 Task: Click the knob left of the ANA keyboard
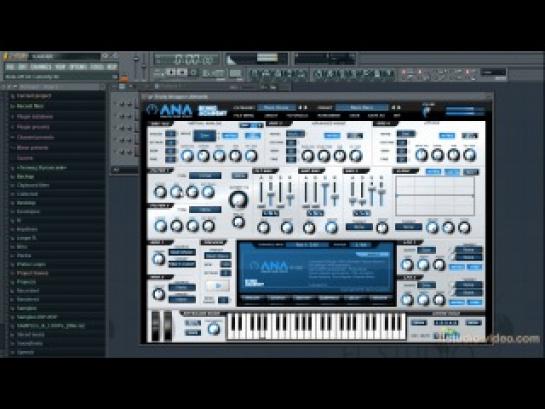click(213, 329)
